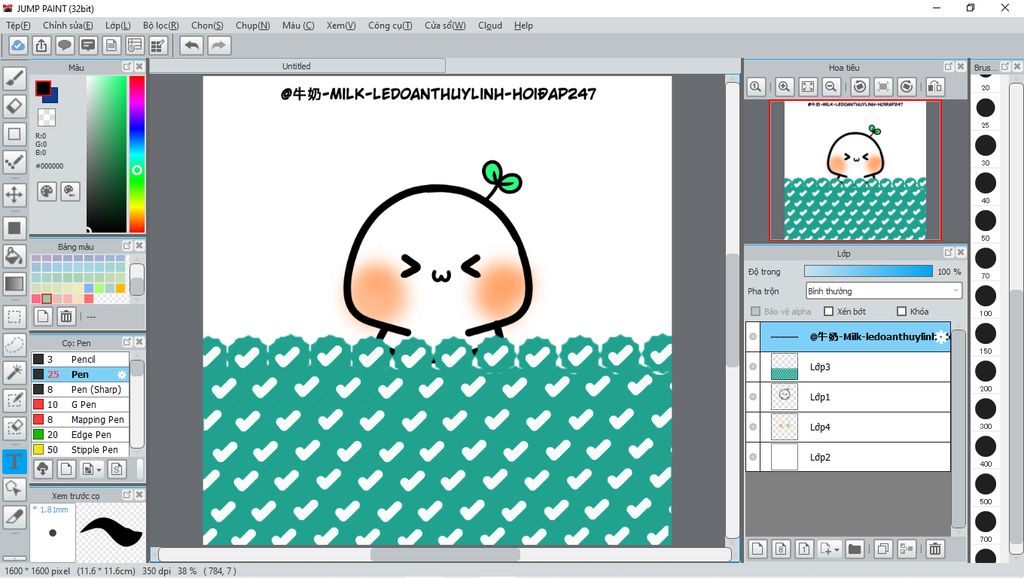Screen dimensions: 1024x578
Task: Open the Cửa sổ menu
Action: [x=445, y=25]
